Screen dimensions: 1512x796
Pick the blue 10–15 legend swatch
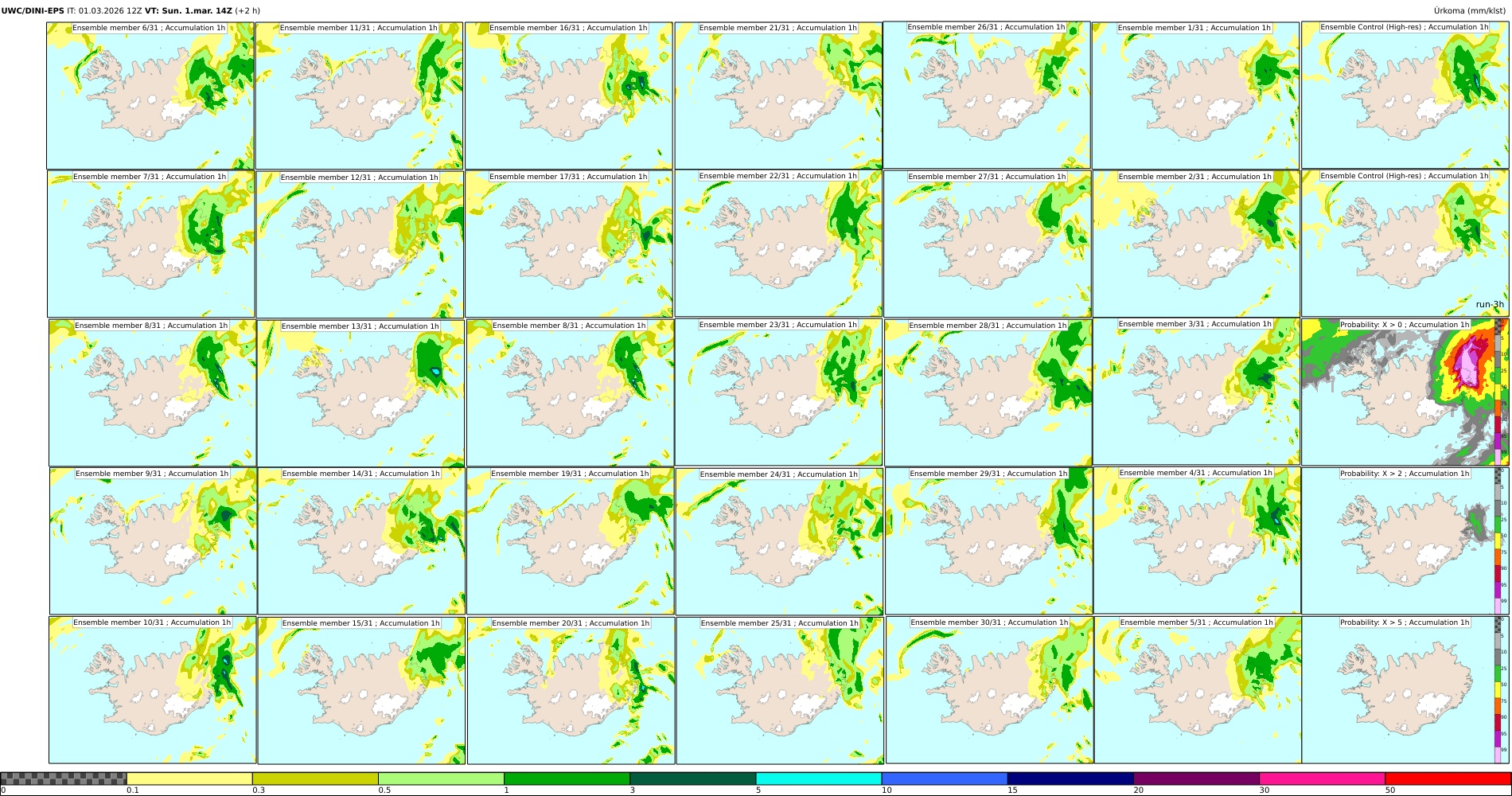click(x=945, y=778)
